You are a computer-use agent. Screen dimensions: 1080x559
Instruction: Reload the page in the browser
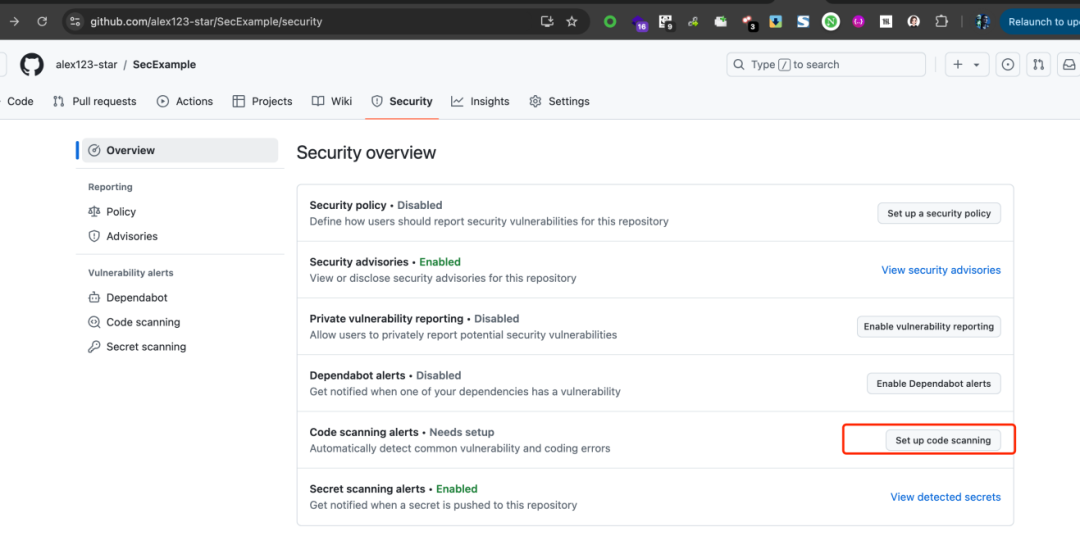tap(42, 21)
